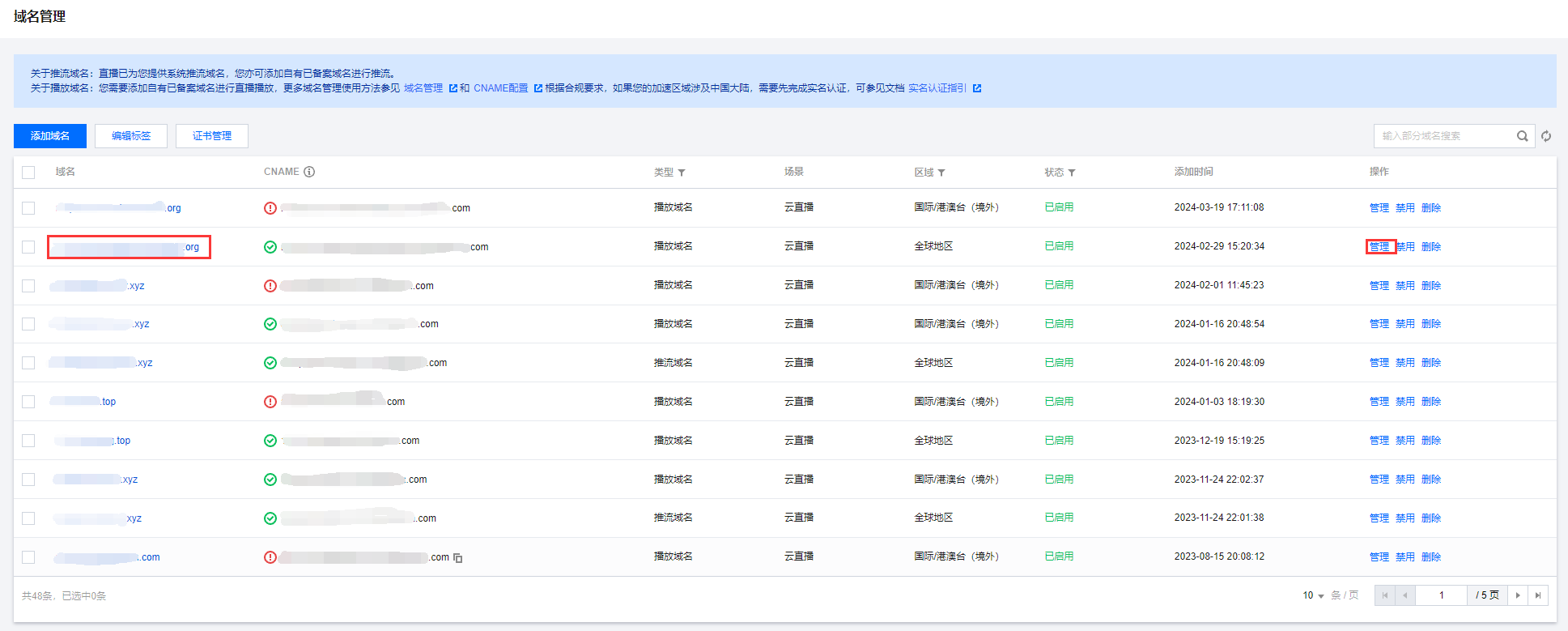This screenshot has width=1568, height=631.
Task: Open the 区域 column filter icon
Action: [941, 173]
